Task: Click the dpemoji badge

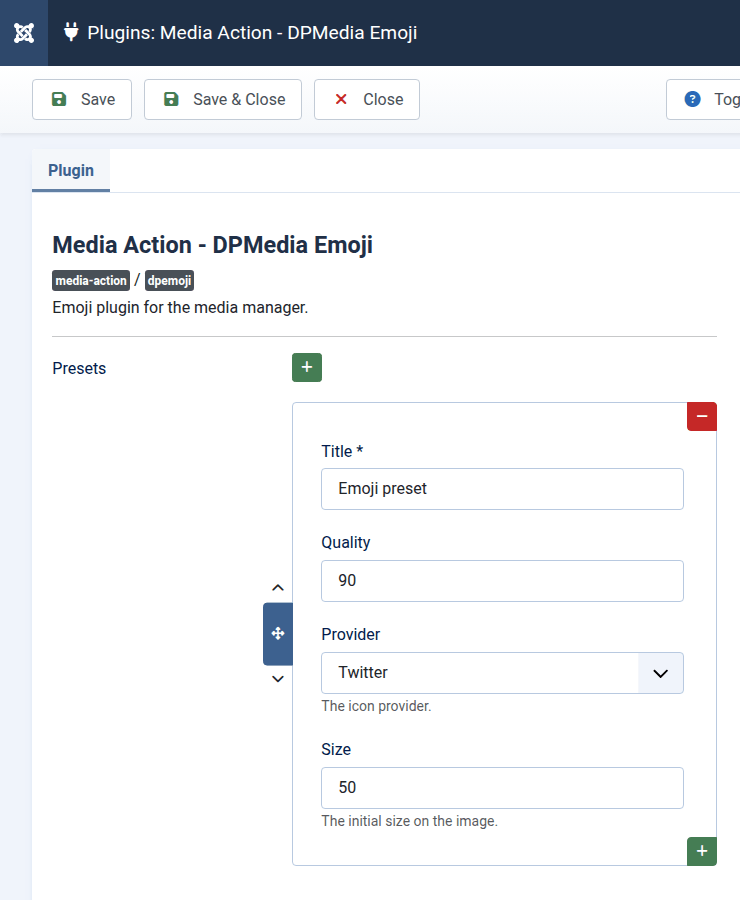Action: coord(169,281)
